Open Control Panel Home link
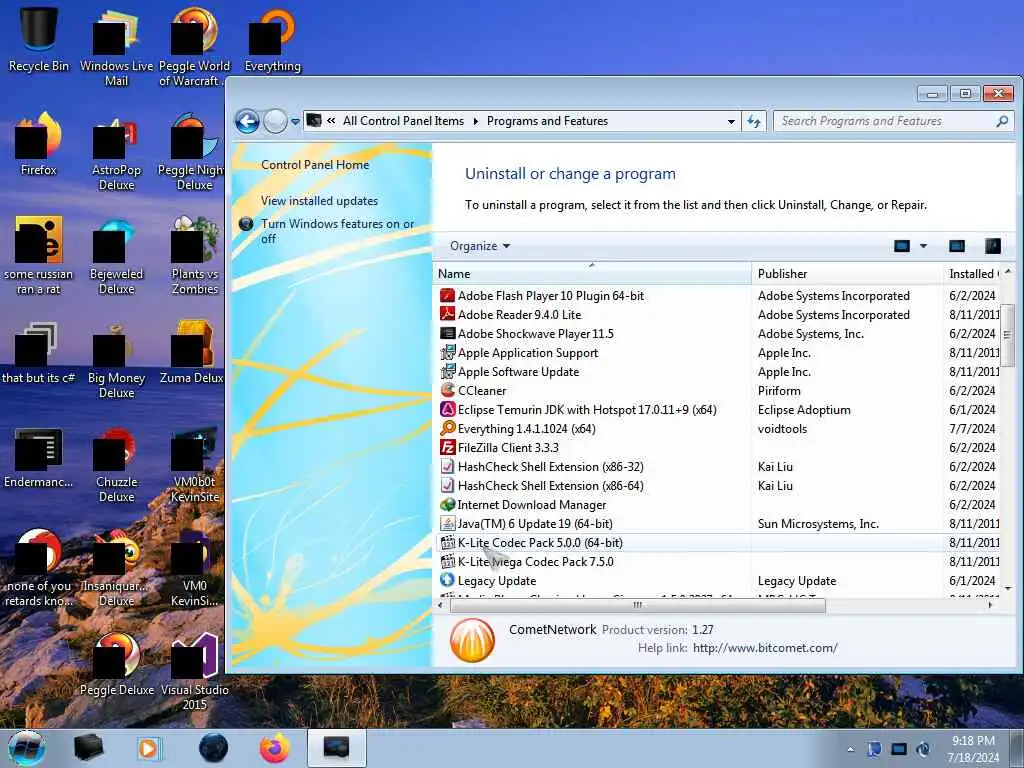 pyautogui.click(x=315, y=165)
